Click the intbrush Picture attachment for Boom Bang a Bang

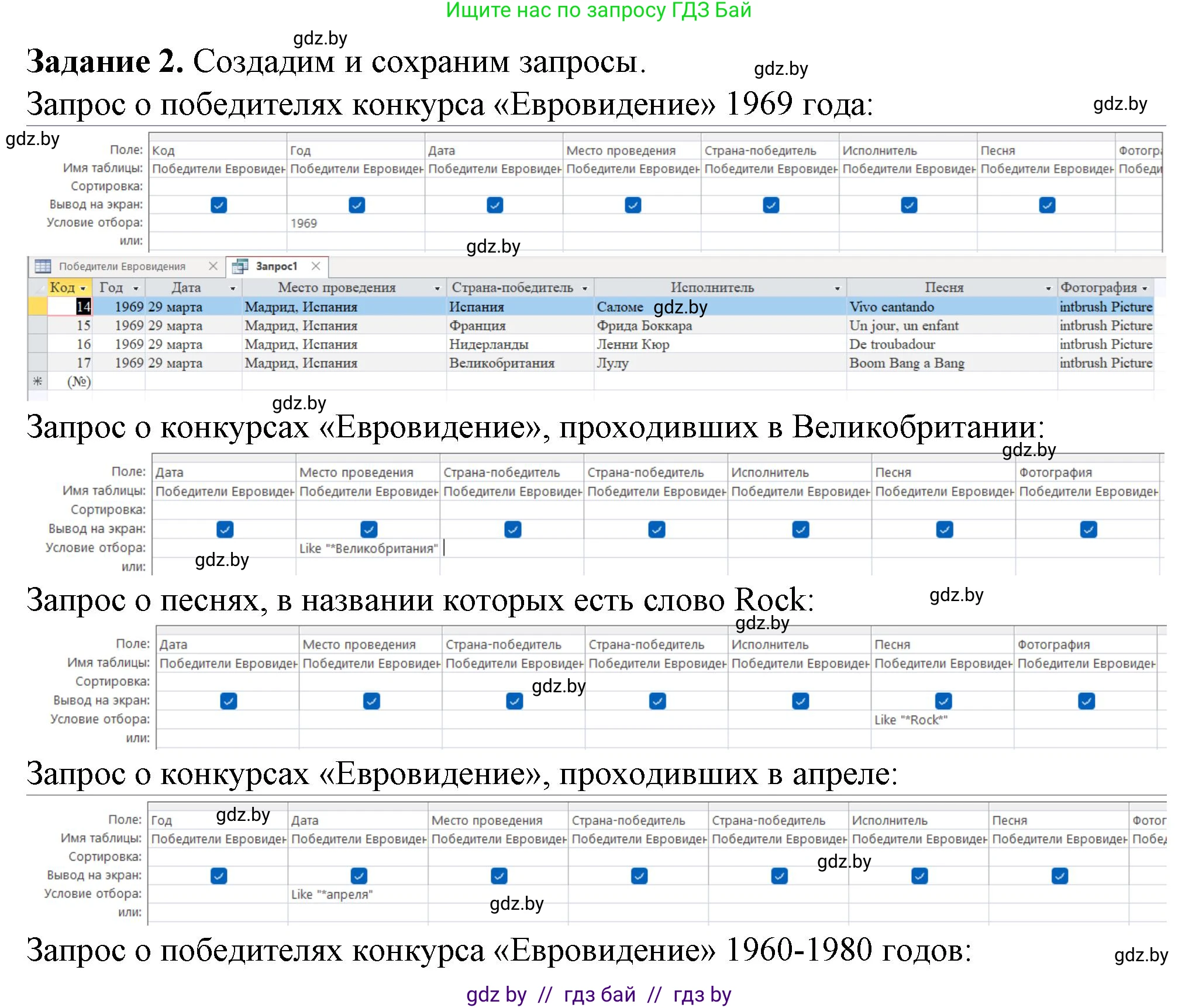(1105, 363)
